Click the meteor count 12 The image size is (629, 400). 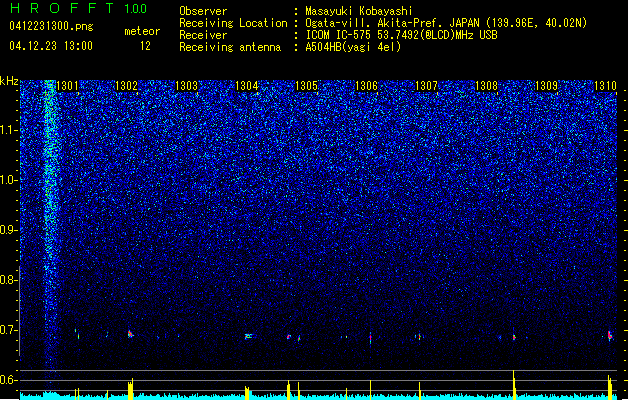145,46
